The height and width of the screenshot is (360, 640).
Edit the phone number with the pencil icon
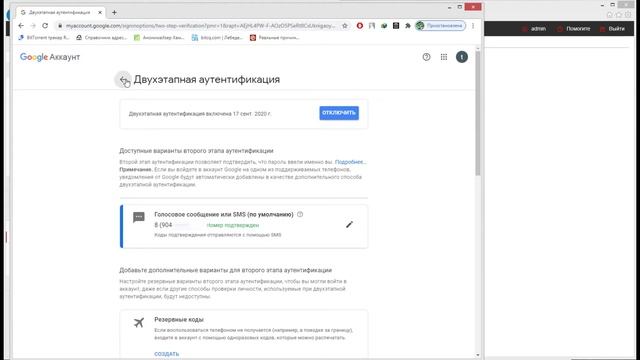tap(349, 224)
